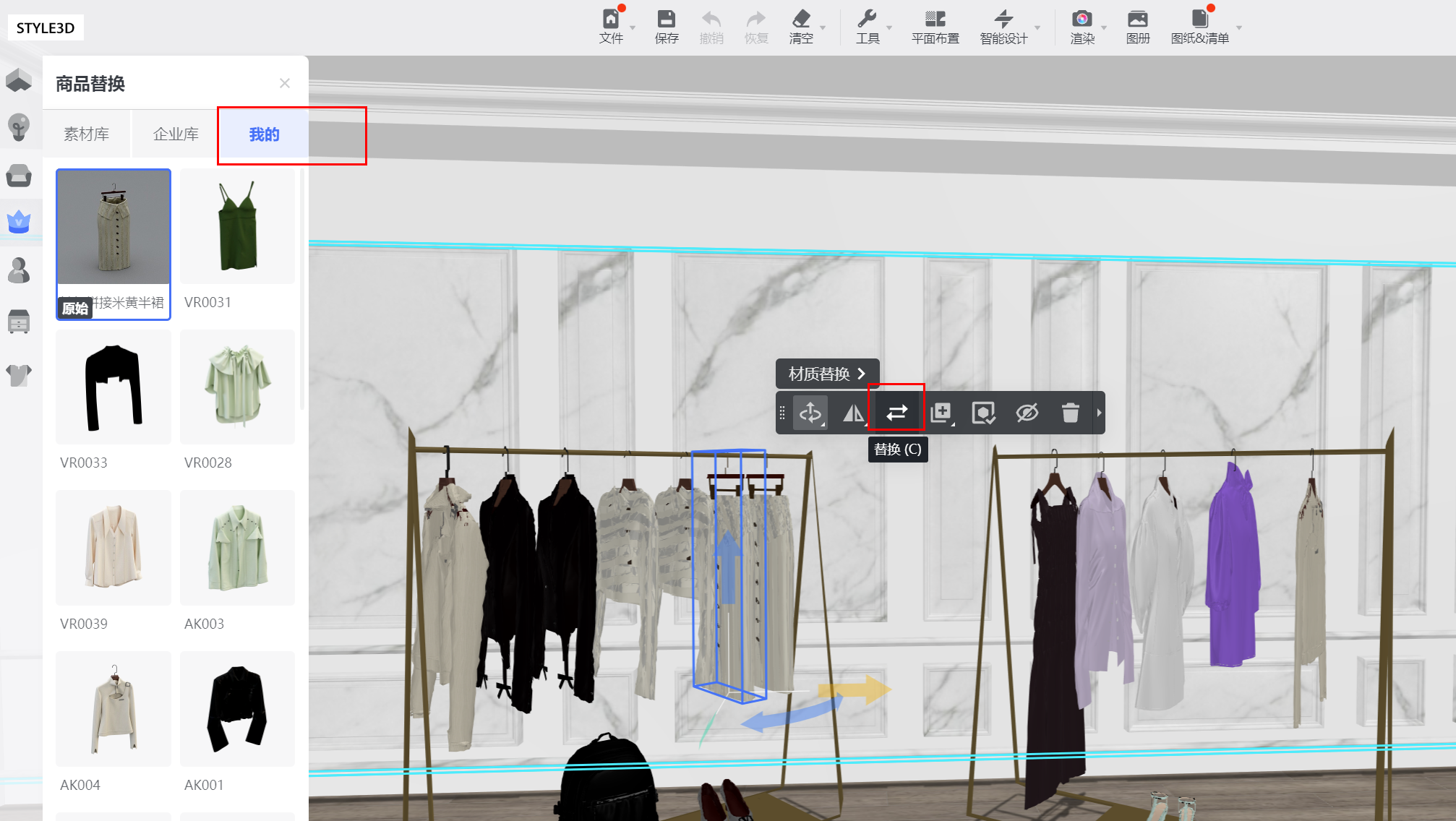
Task: Expand the 清空 dropdown arrow
Action: click(x=823, y=28)
